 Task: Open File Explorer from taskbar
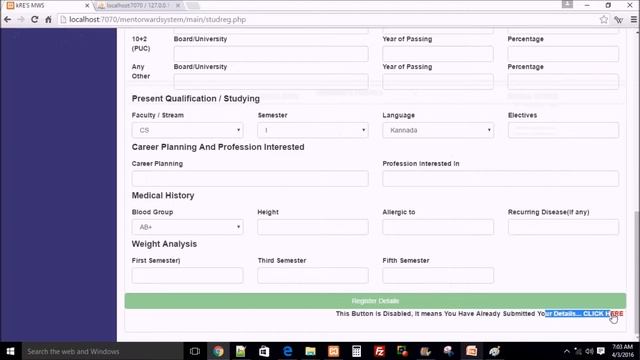310,351
